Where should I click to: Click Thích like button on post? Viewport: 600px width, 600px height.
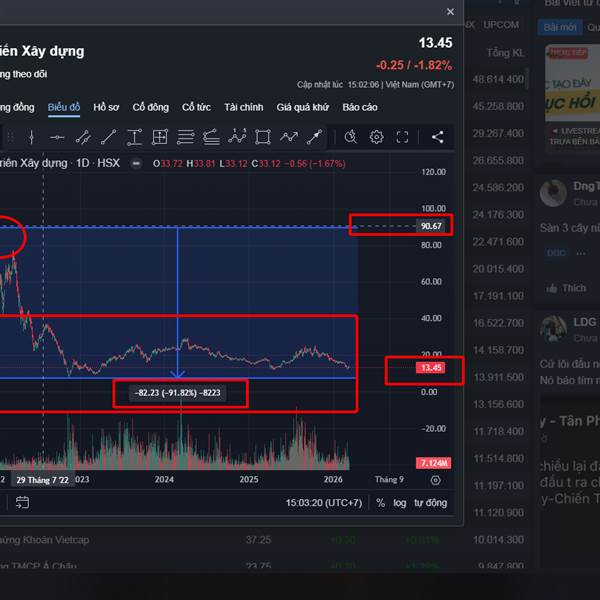point(566,288)
